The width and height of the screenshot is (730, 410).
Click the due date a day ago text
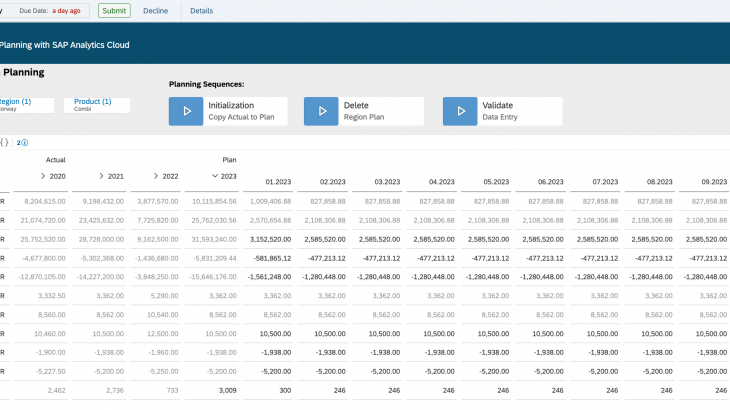point(66,11)
